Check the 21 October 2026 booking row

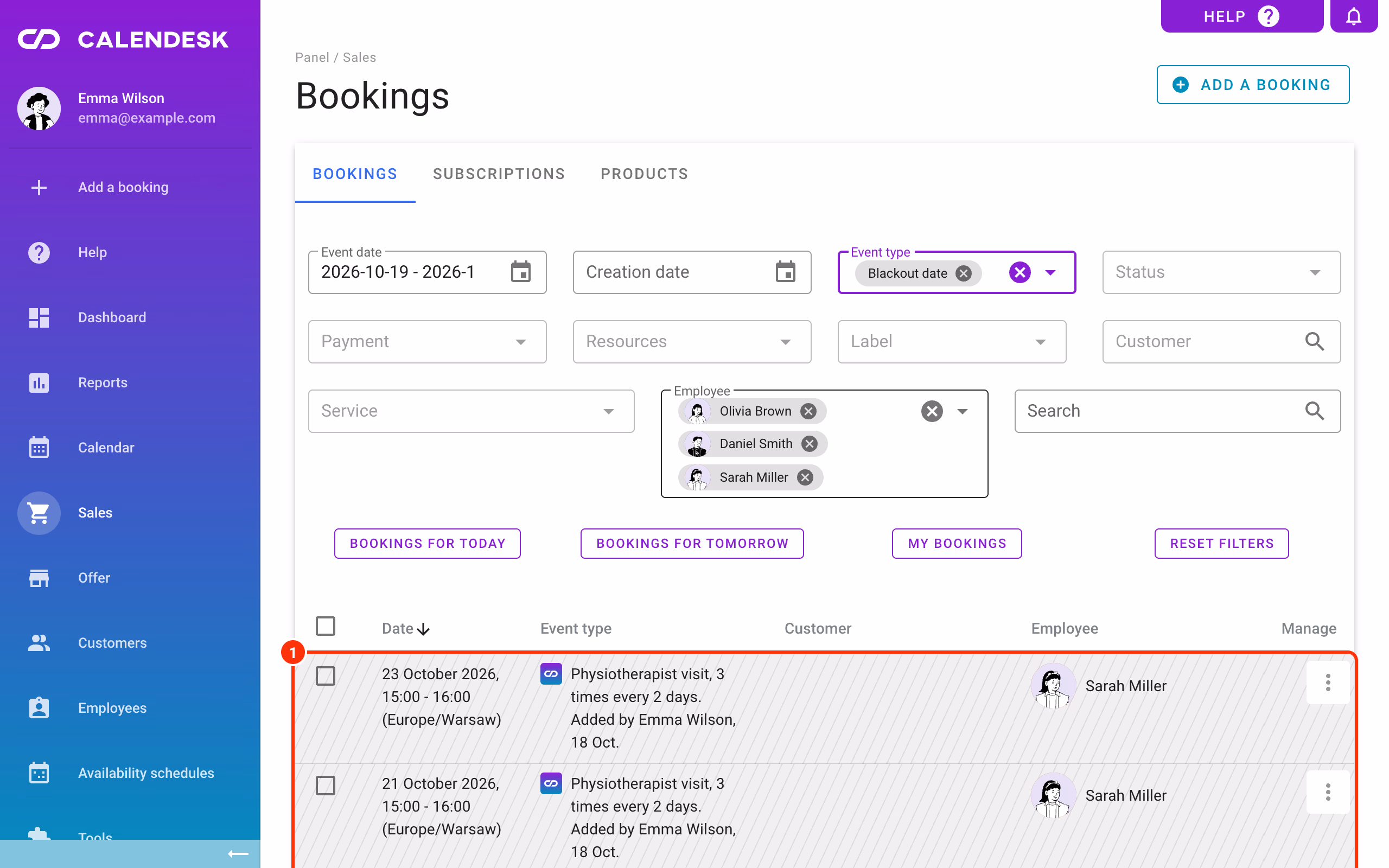(x=326, y=786)
